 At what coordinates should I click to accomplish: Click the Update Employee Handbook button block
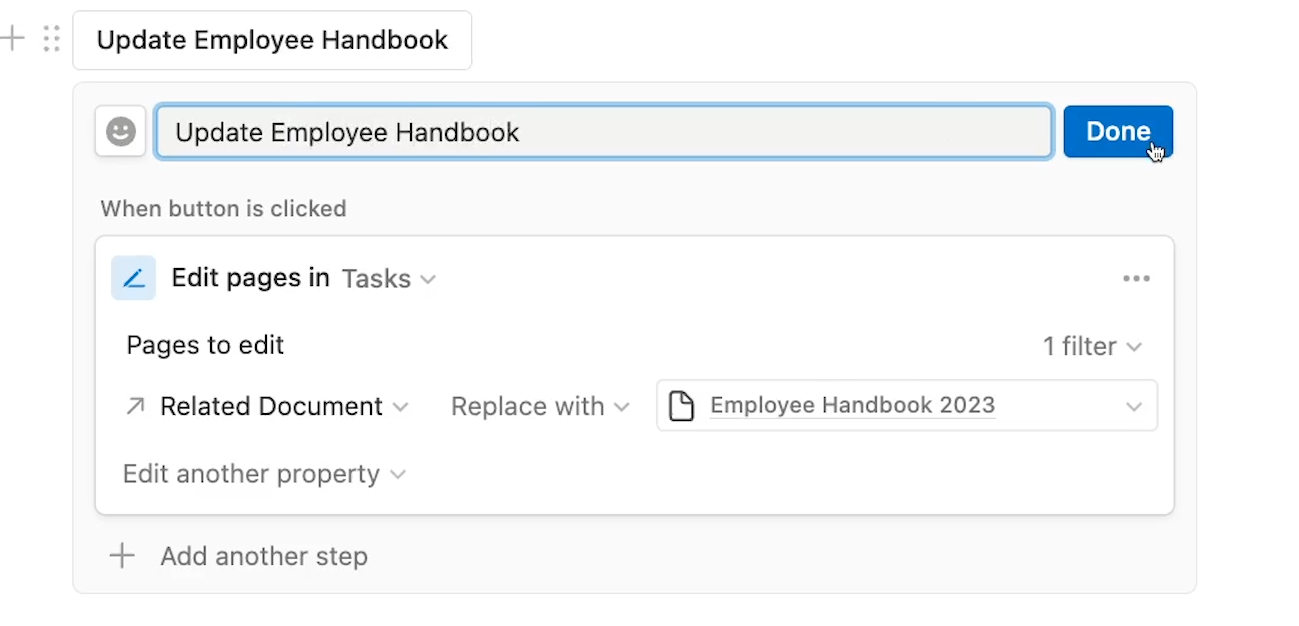272,40
